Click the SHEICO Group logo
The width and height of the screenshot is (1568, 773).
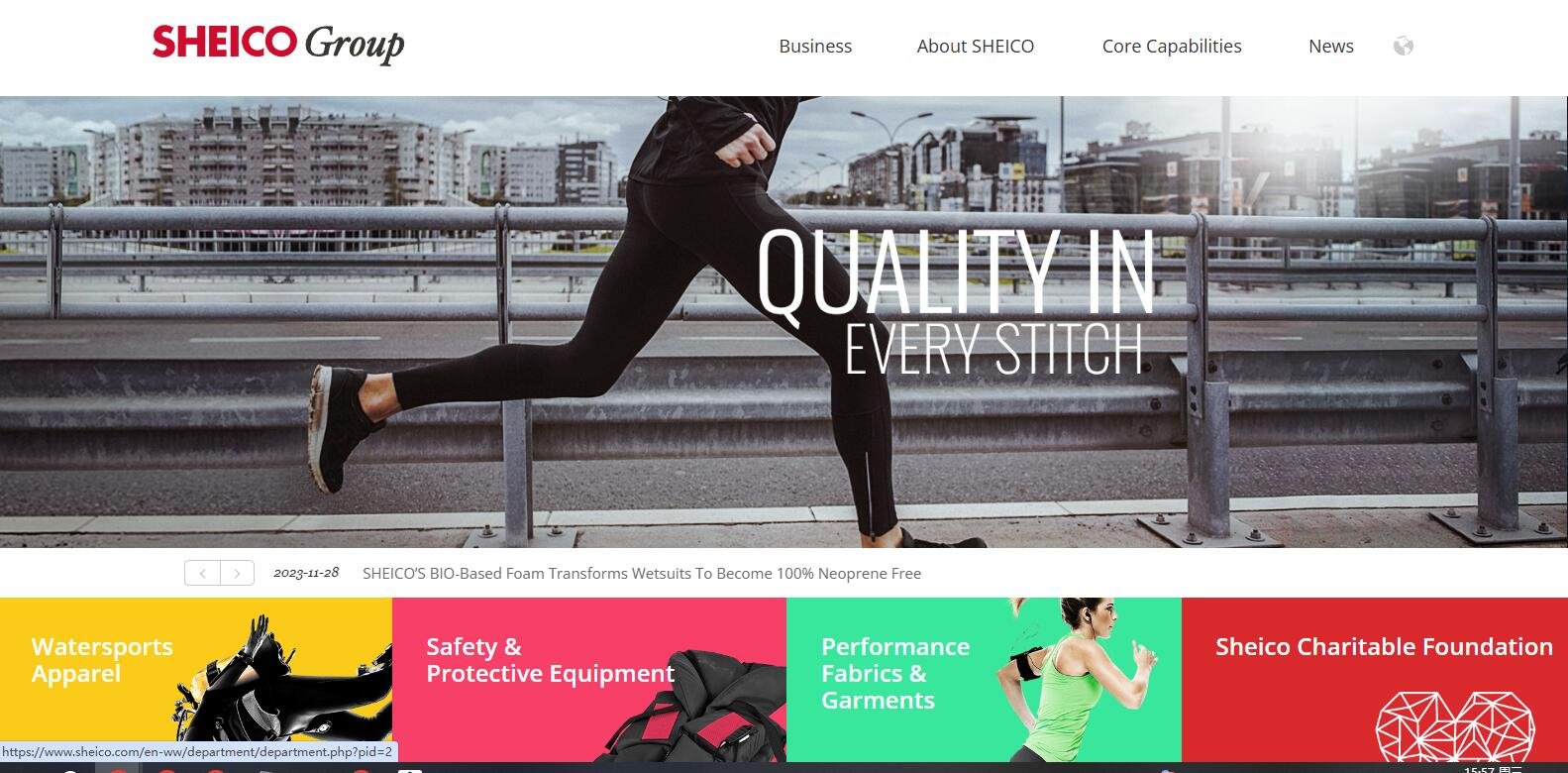[278, 44]
